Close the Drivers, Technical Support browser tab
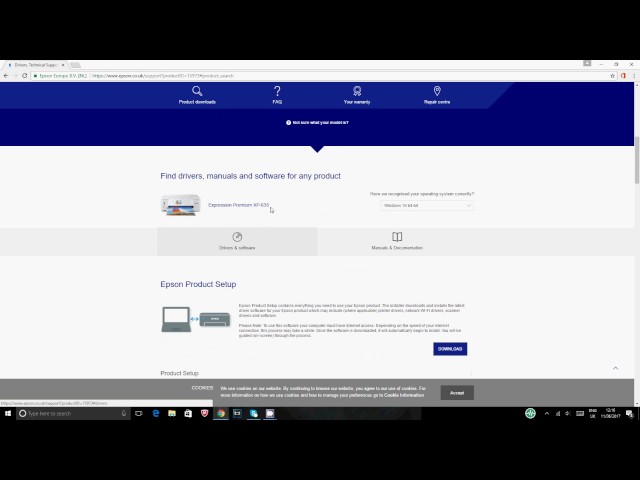The height and width of the screenshot is (480, 640). pyautogui.click(x=63, y=65)
